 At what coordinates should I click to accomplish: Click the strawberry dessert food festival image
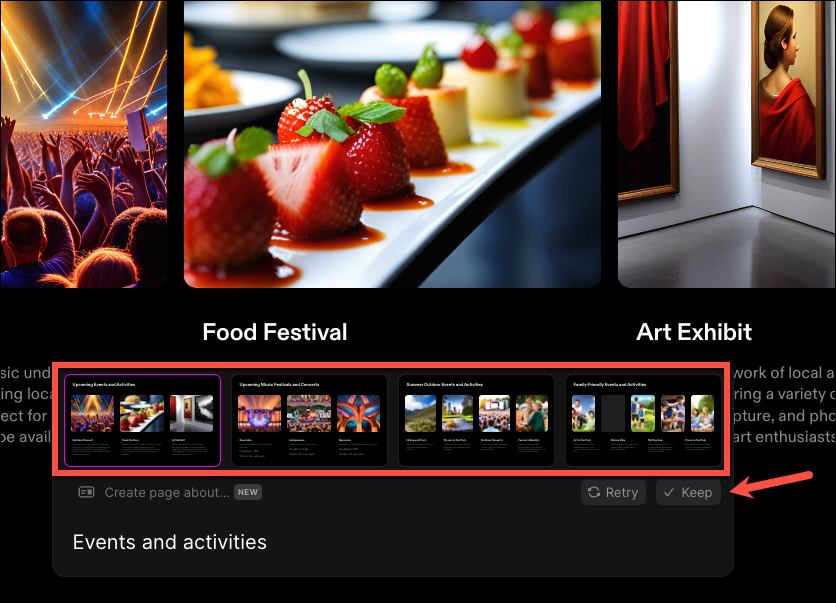tap(392, 144)
